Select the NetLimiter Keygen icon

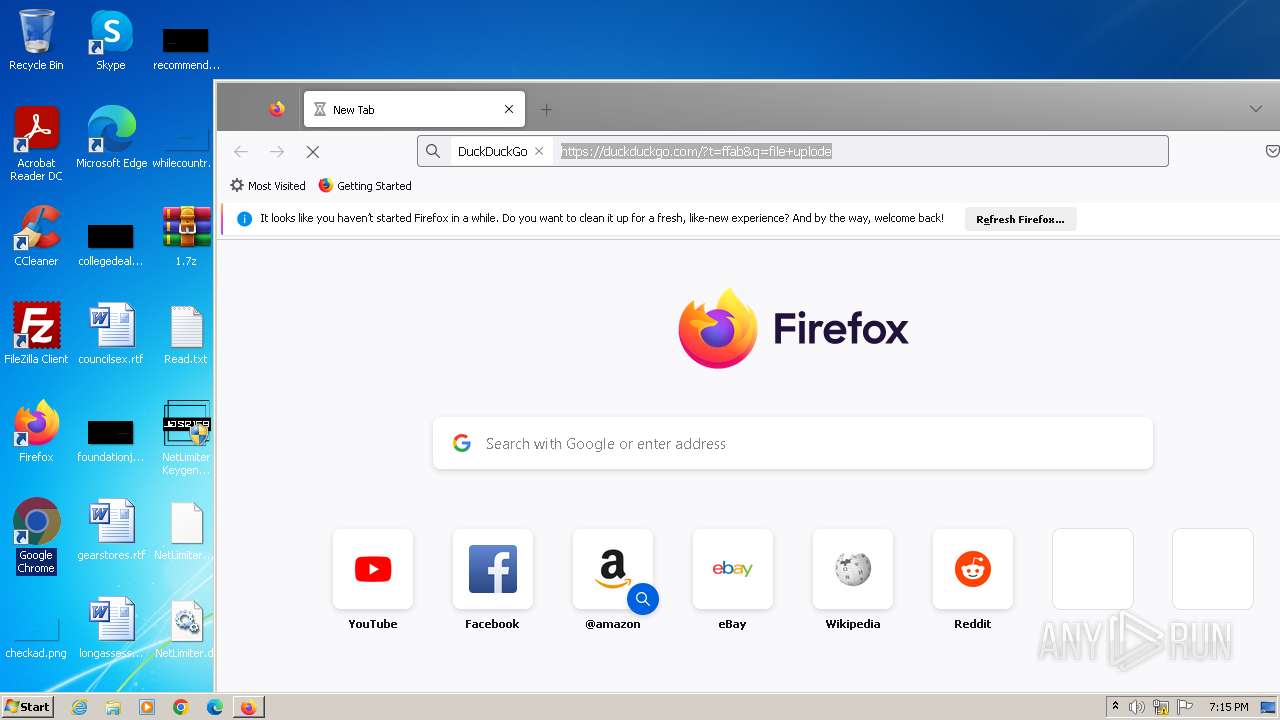click(x=186, y=437)
